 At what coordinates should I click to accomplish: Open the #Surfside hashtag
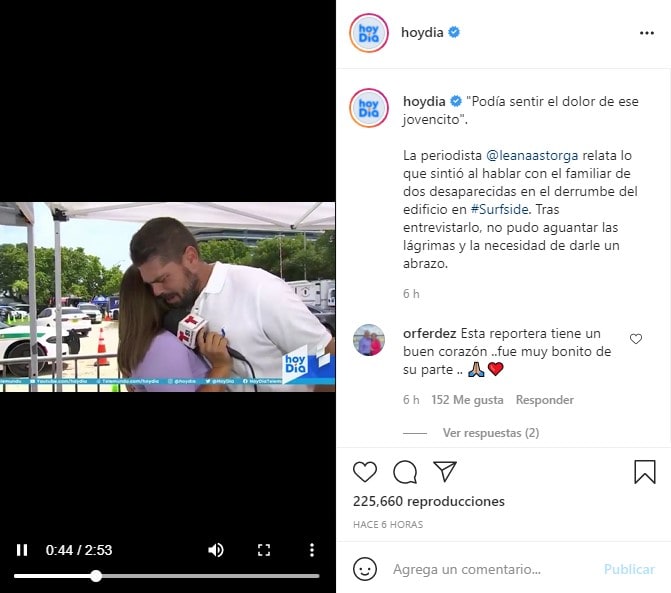coord(499,209)
